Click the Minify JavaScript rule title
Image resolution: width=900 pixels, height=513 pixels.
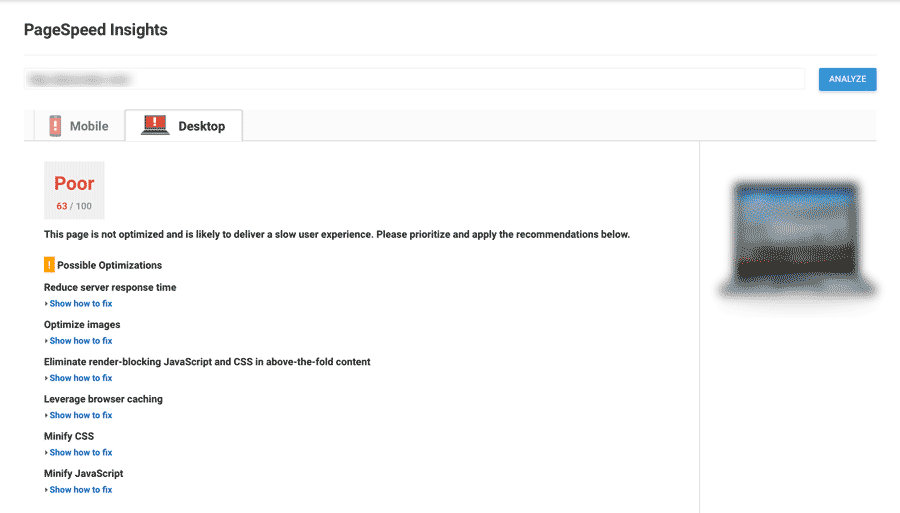(x=84, y=473)
